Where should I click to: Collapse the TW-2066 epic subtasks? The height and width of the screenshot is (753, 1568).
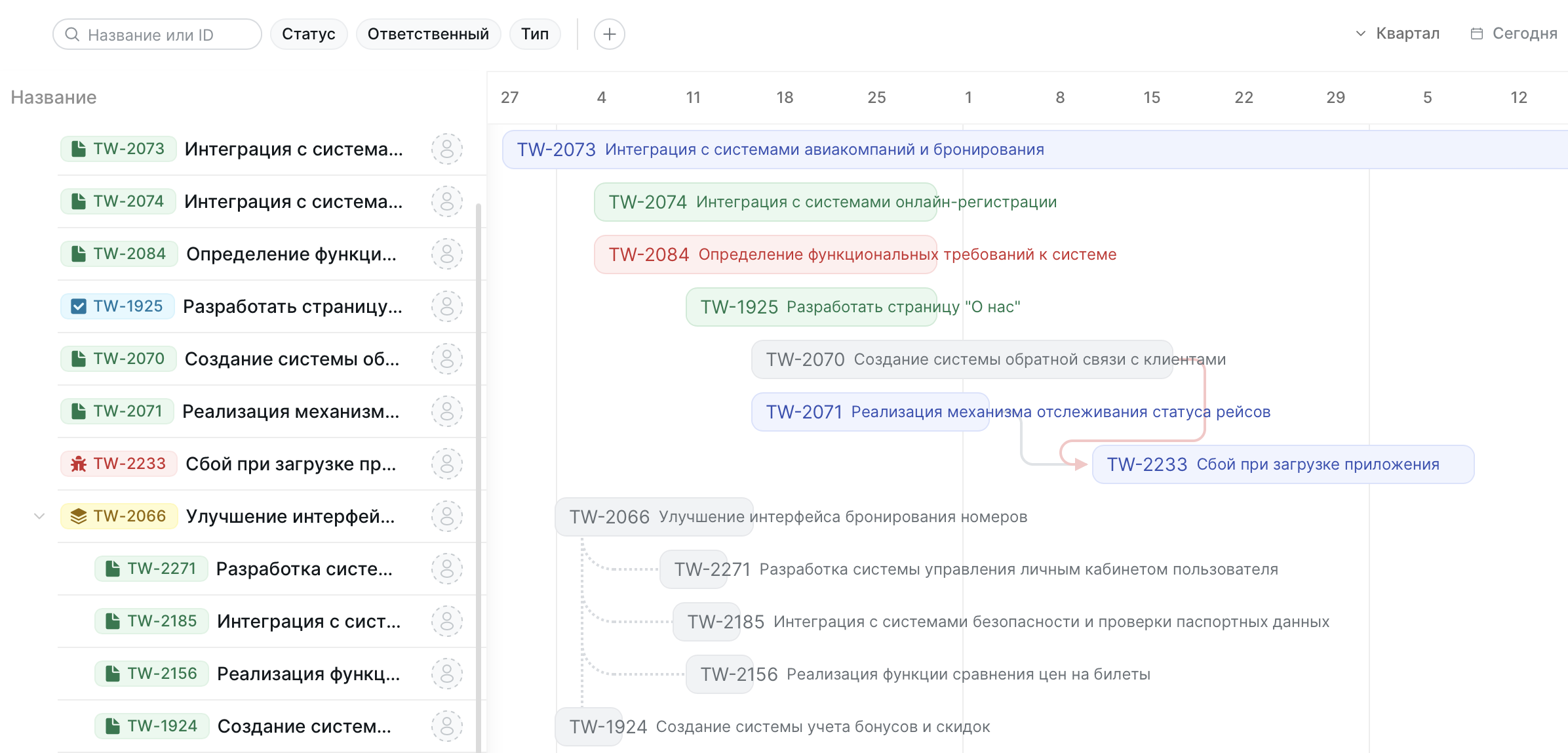click(x=39, y=516)
